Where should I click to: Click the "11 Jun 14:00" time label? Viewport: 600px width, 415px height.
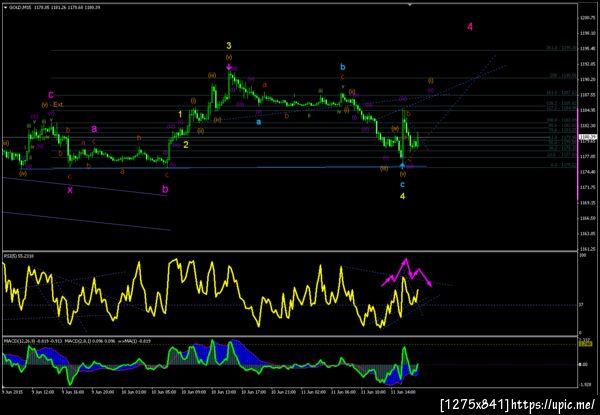click(x=402, y=392)
